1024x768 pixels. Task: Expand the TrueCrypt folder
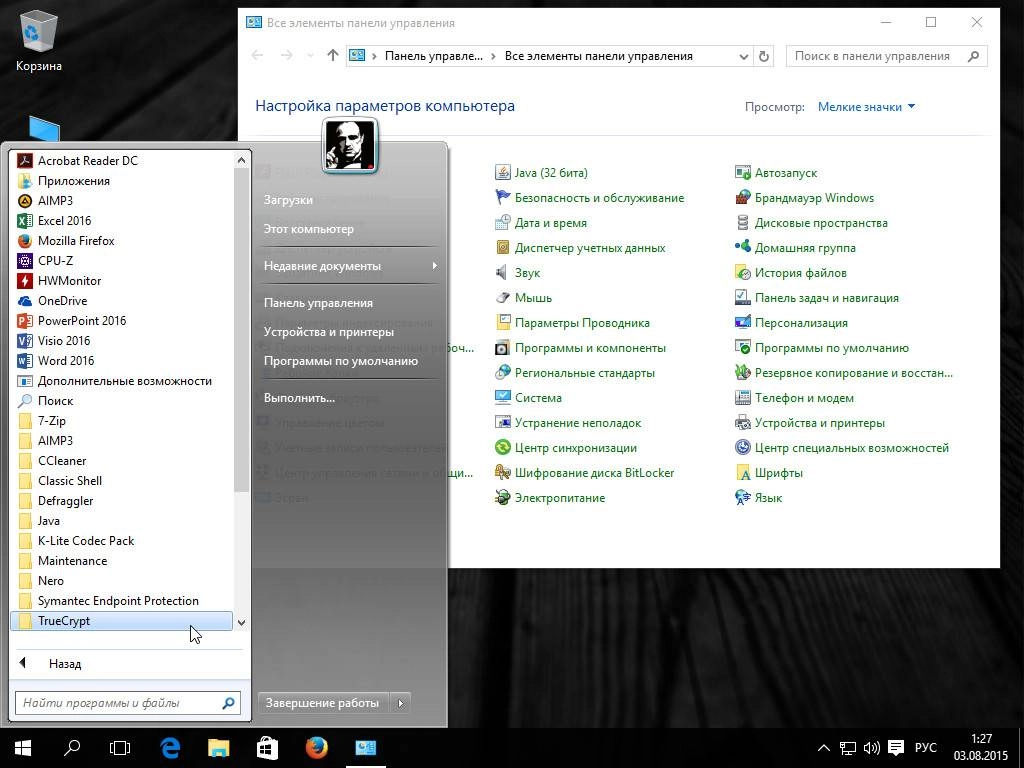(x=121, y=621)
